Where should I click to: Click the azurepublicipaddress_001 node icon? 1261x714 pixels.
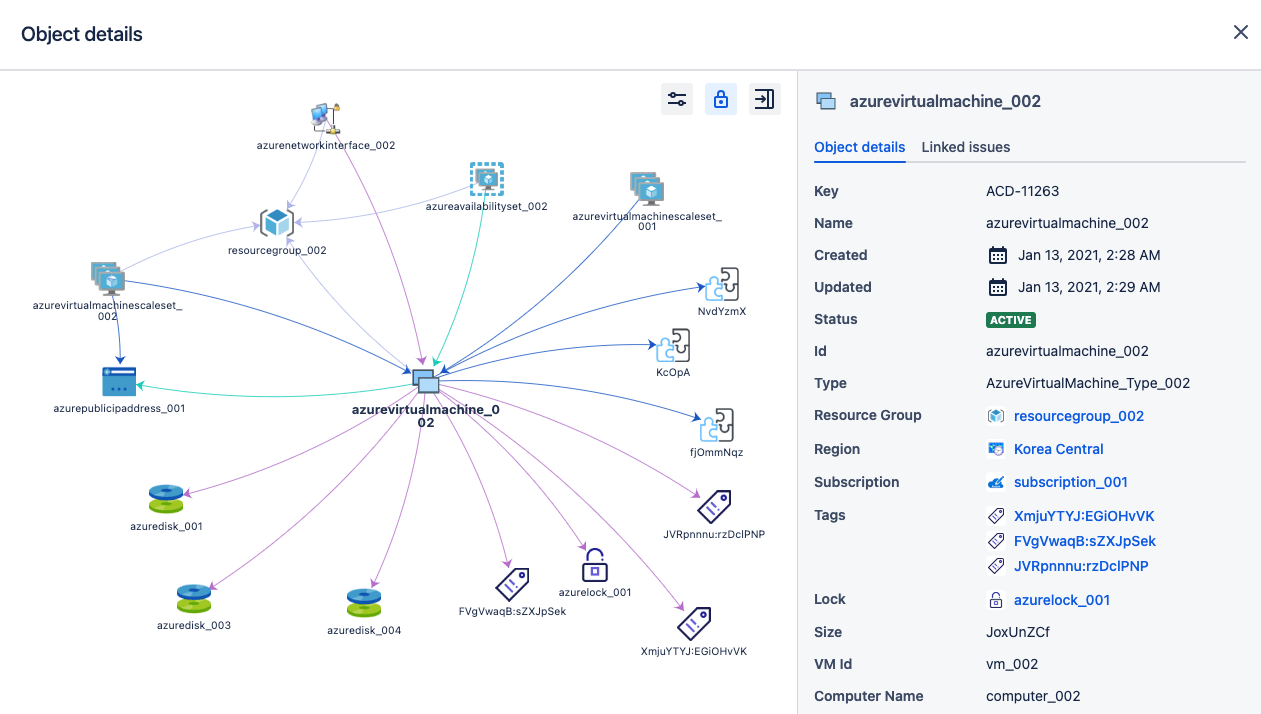(119, 381)
